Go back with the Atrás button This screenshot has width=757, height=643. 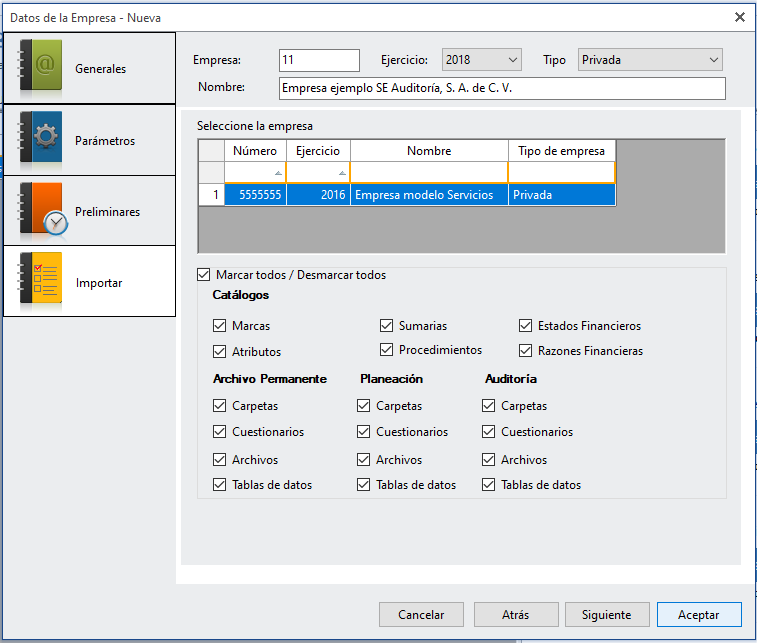pyautogui.click(x=515, y=615)
